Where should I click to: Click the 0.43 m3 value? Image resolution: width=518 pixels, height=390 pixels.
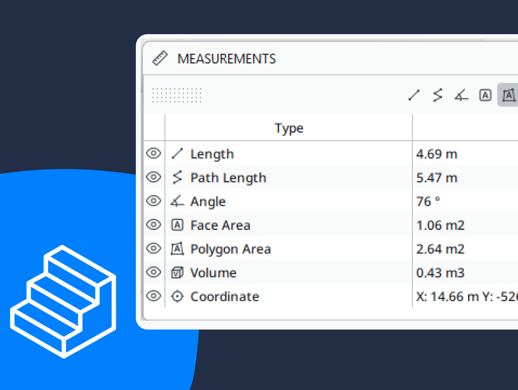tap(440, 273)
